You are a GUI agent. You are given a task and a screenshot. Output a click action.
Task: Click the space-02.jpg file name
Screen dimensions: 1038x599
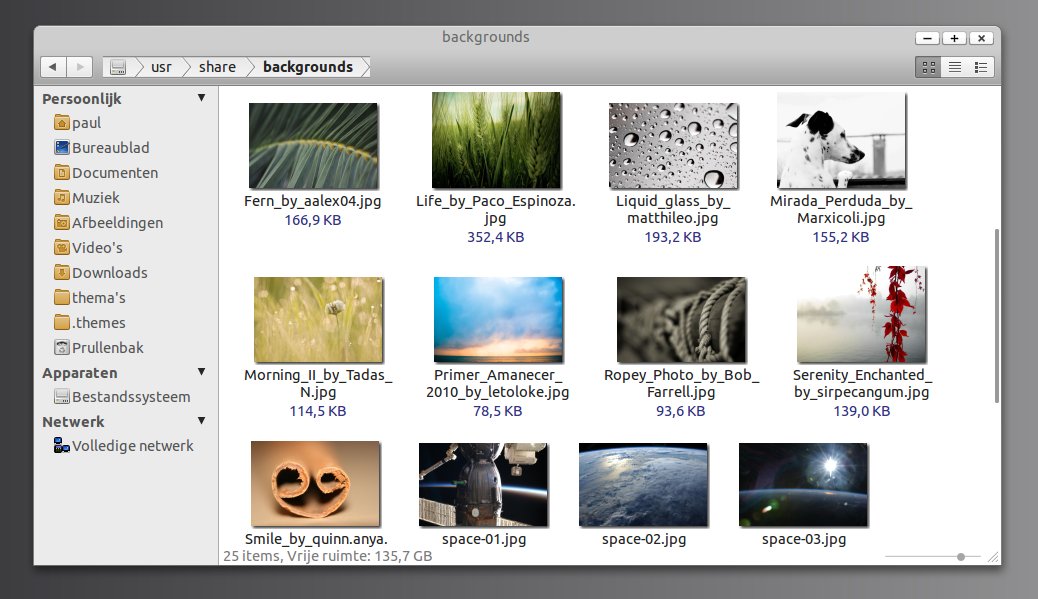[x=644, y=539]
